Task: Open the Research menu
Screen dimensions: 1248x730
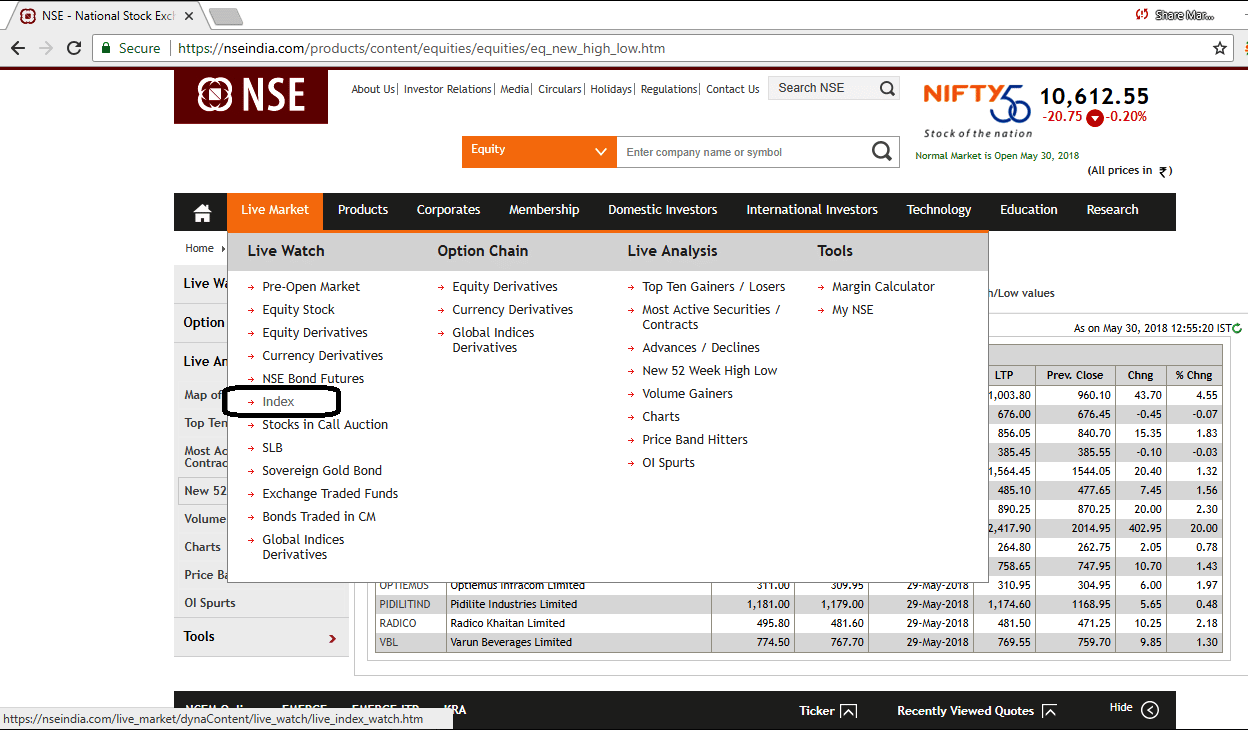Action: [1113, 210]
